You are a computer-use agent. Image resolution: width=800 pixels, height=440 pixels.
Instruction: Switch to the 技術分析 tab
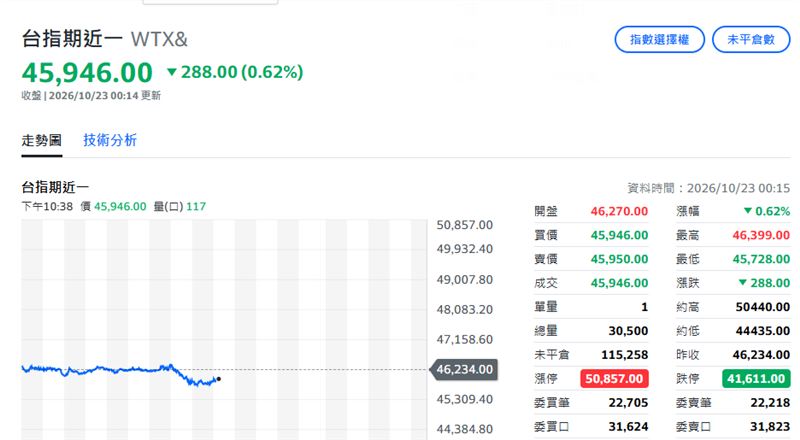[110, 140]
